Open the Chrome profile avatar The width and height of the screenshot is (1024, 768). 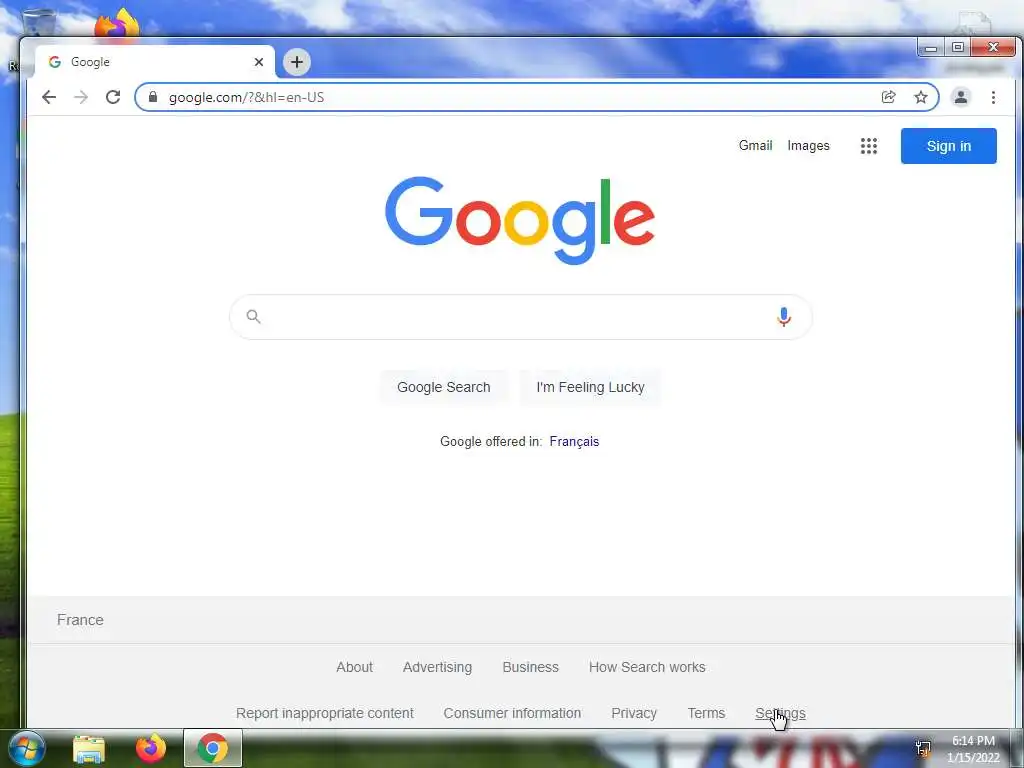pyautogui.click(x=961, y=97)
